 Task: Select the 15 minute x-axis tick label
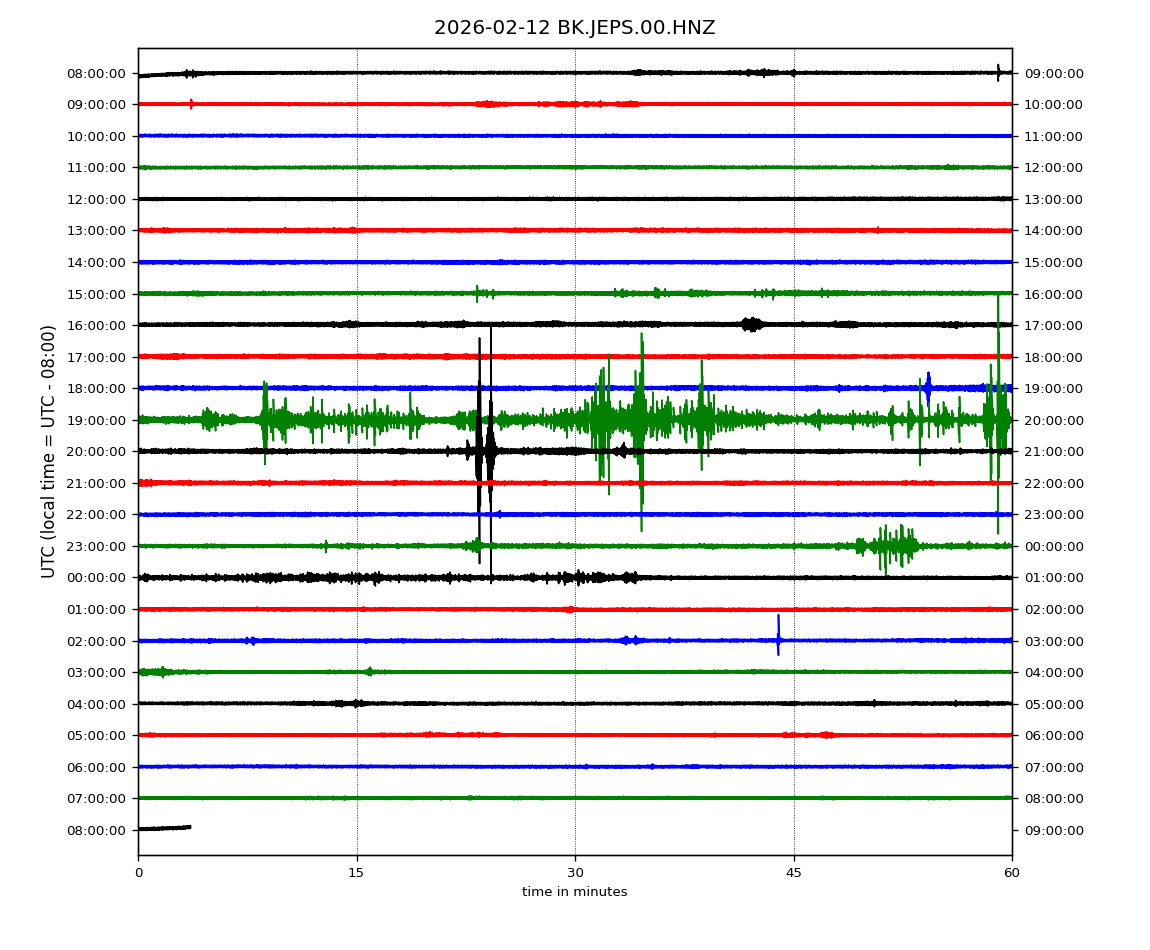357,873
